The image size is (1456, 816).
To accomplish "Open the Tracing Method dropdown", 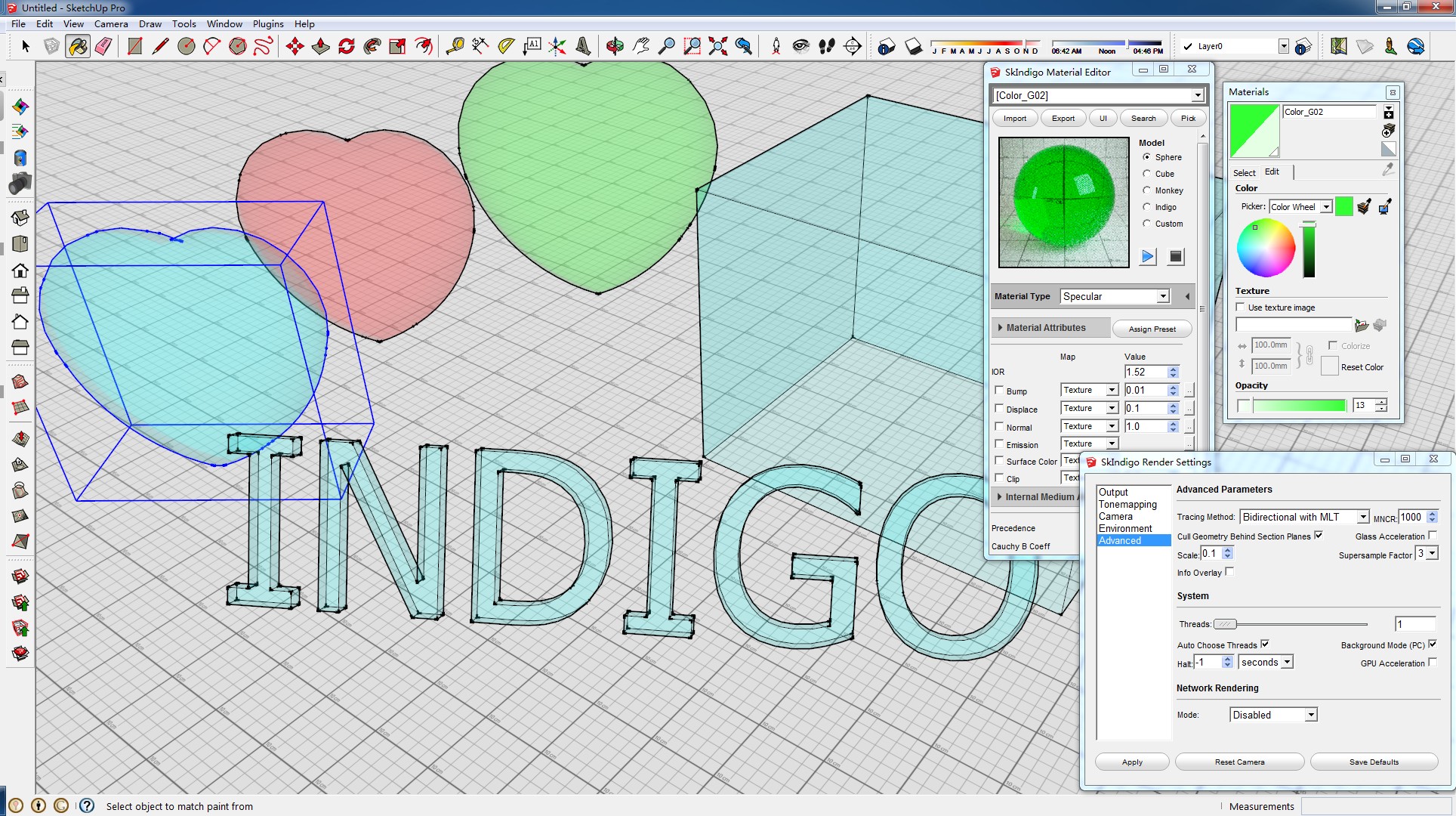I will (x=1304, y=517).
